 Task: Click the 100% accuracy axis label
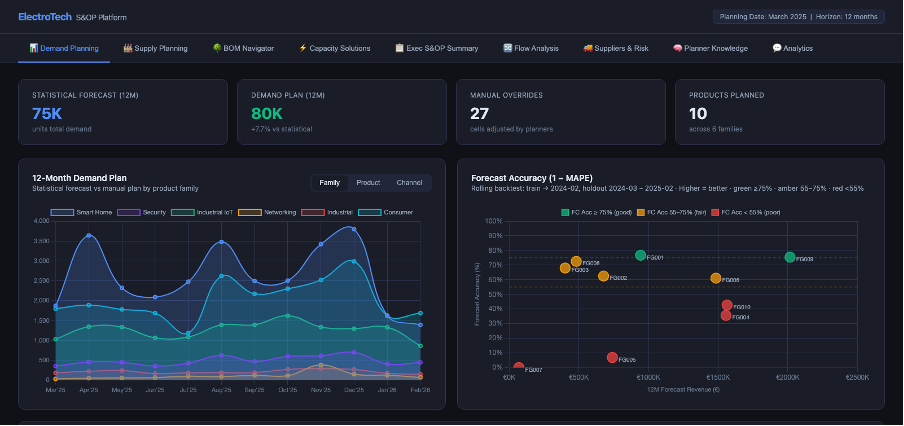point(495,221)
